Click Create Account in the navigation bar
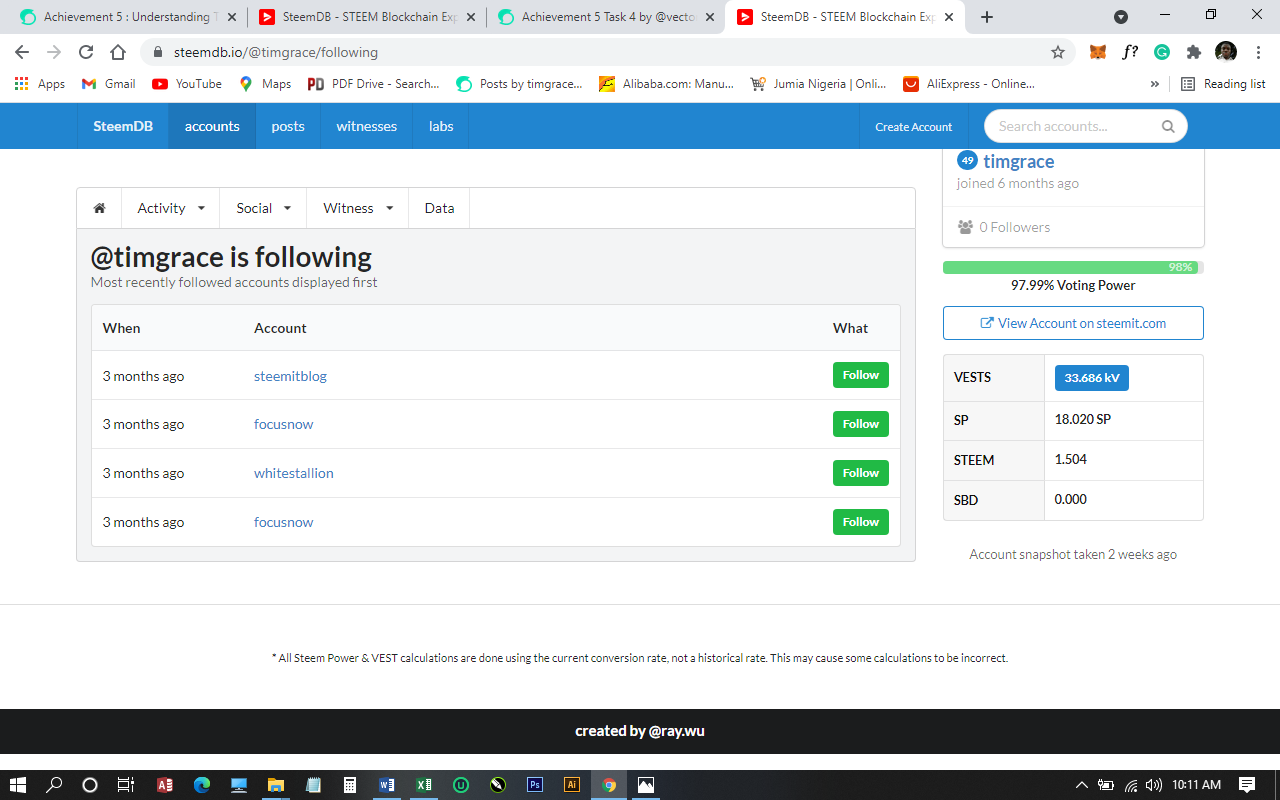1280x800 pixels. coord(914,127)
